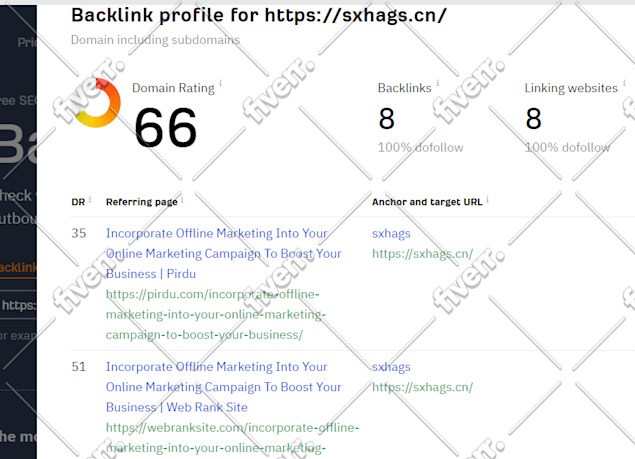635x459 pixels.
Task: Open the sxhags.cn target URL in the DR 51 row
Action: (422, 387)
